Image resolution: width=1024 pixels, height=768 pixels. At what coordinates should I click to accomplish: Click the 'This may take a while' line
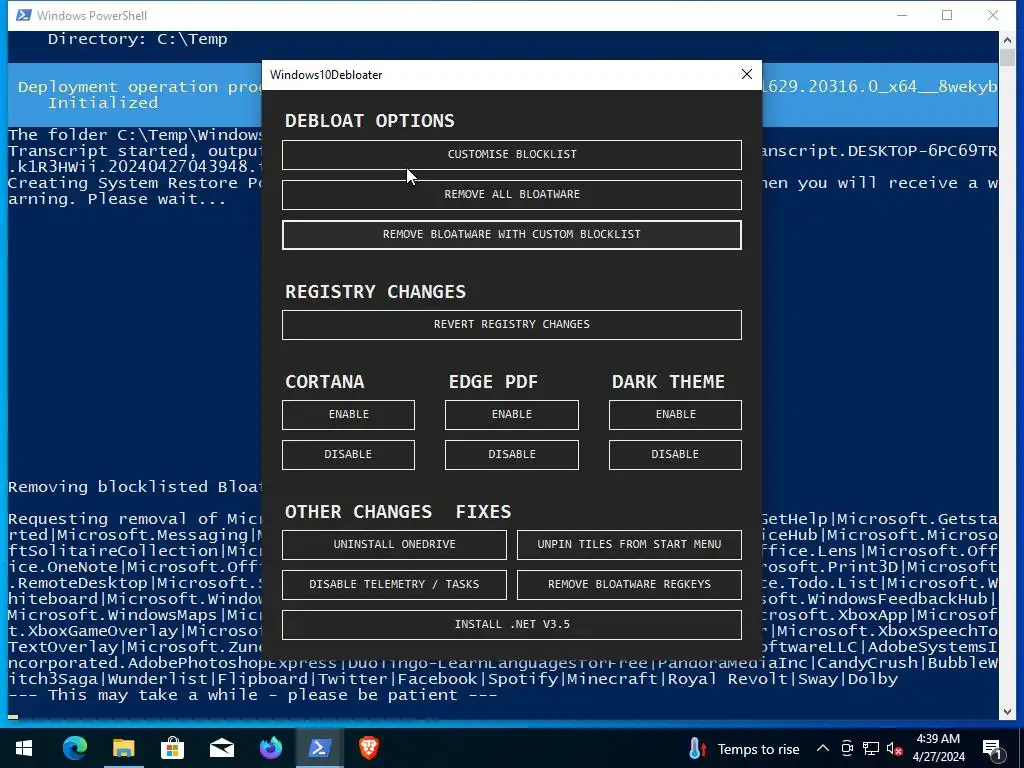click(x=252, y=695)
